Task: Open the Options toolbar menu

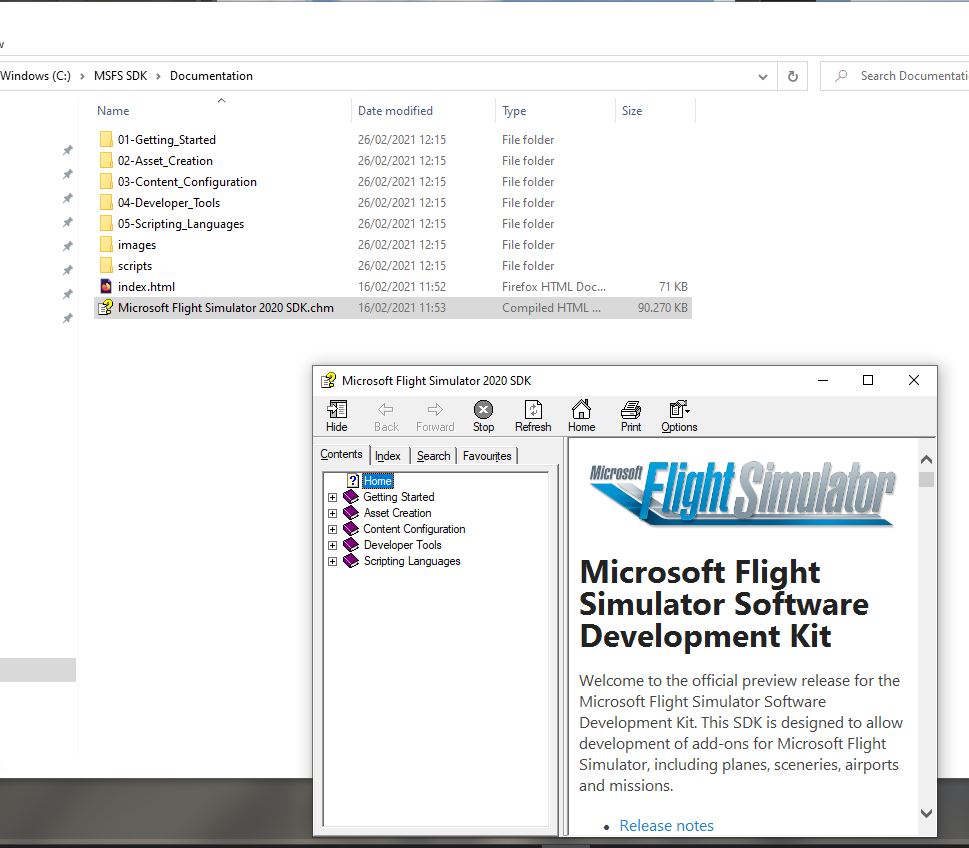Action: [679, 416]
